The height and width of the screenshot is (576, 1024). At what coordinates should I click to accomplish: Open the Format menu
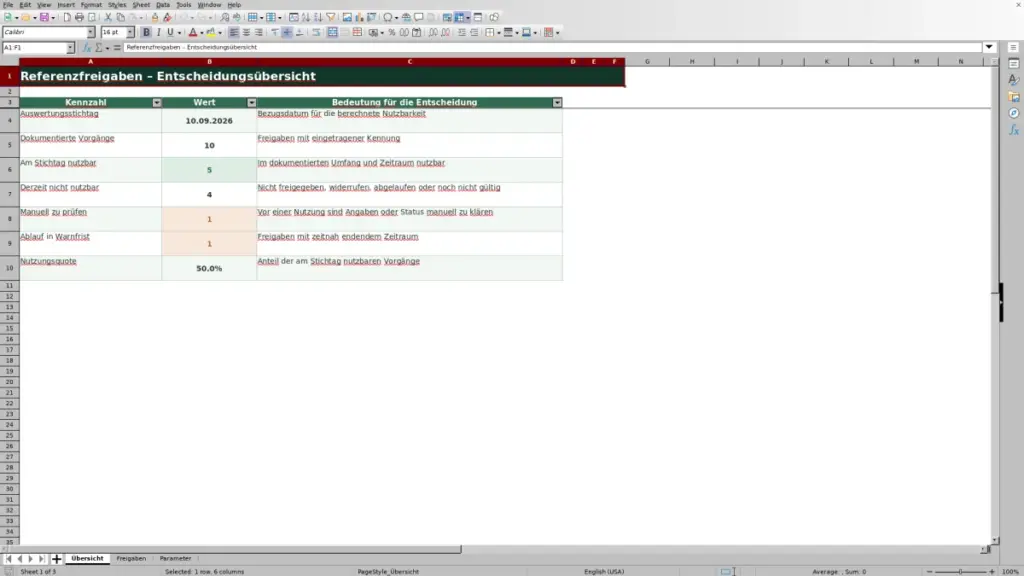tap(91, 5)
